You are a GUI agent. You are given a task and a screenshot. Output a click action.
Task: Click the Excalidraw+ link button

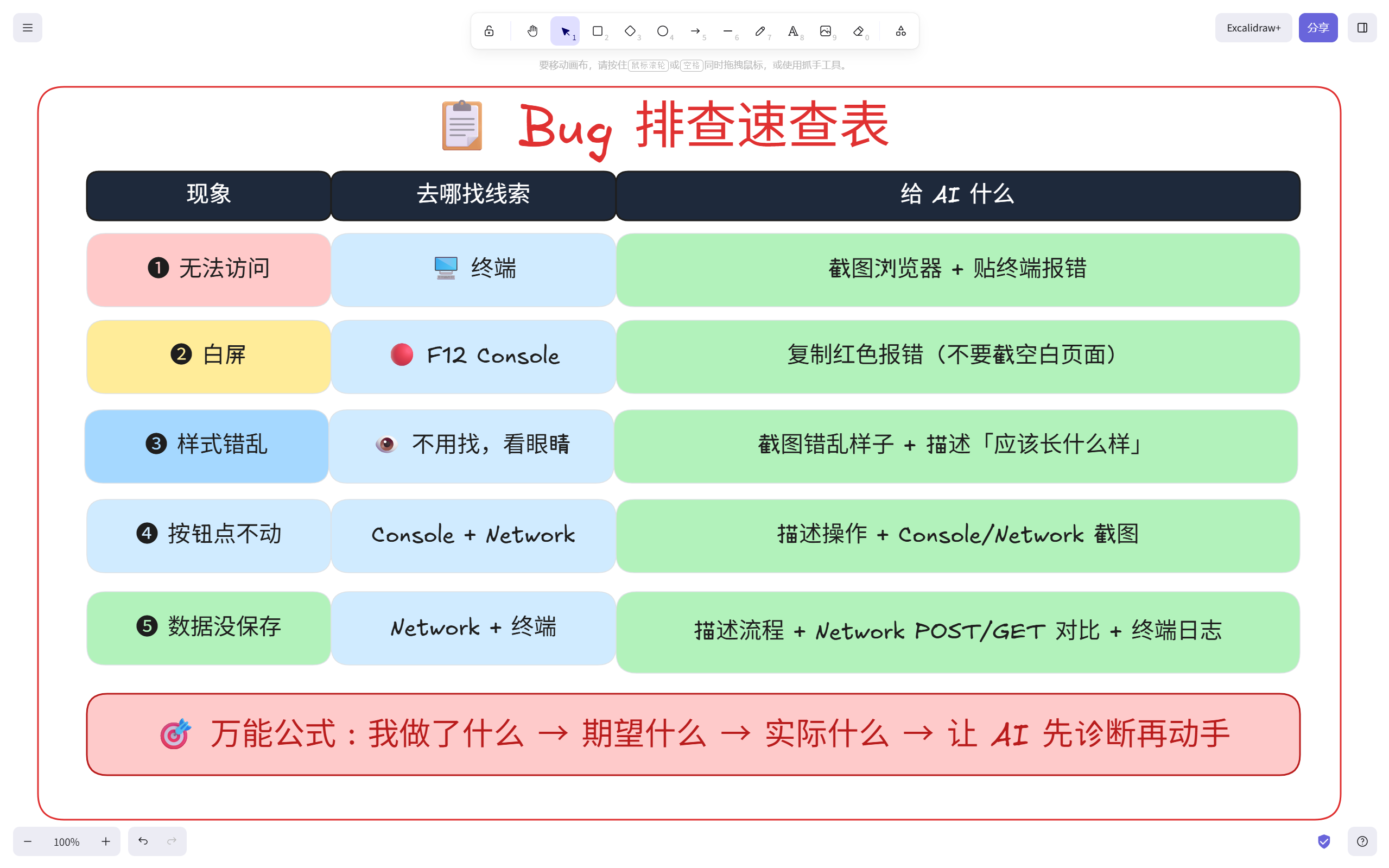point(1253,28)
